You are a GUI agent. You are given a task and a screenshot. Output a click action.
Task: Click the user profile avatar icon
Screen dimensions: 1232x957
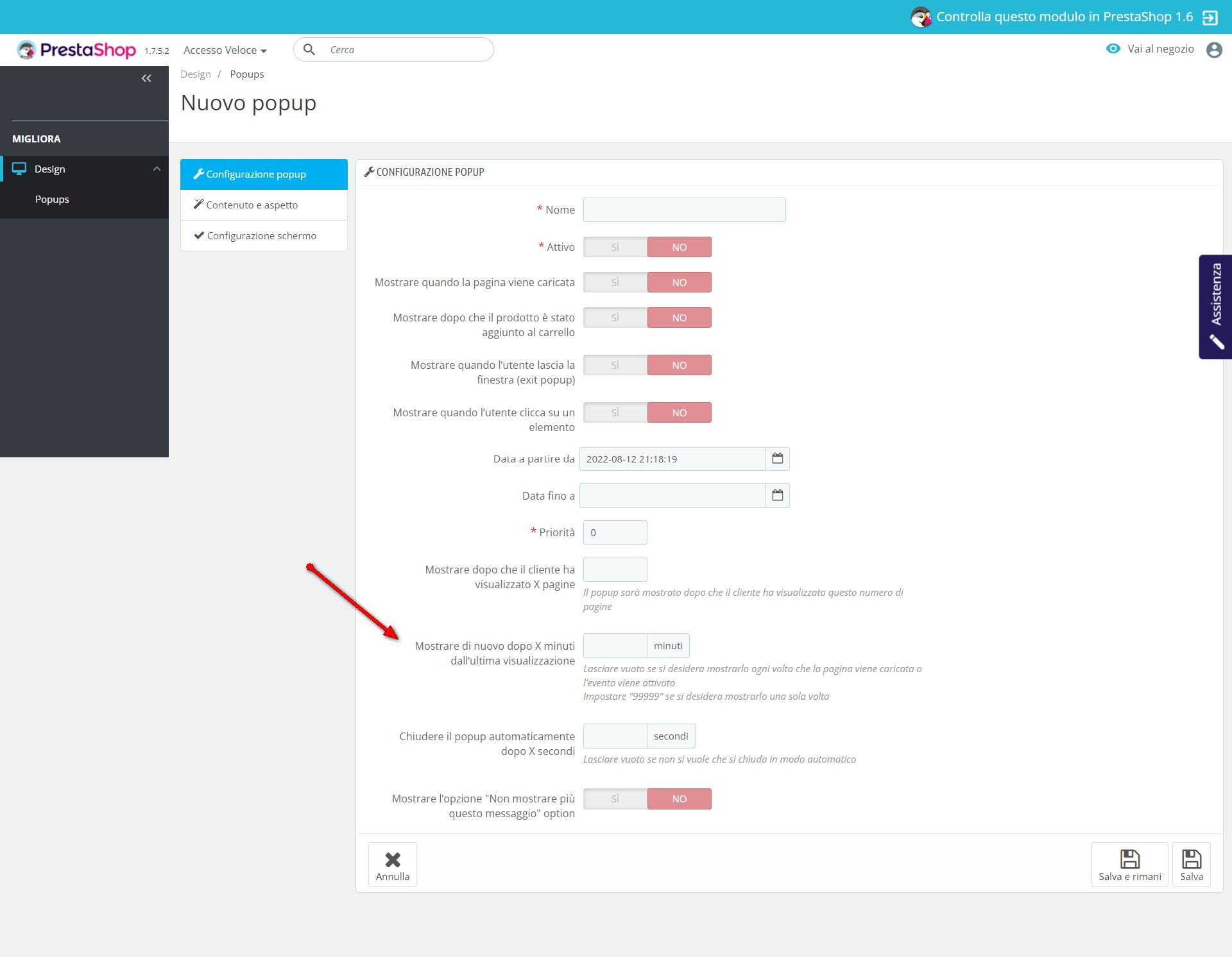1213,49
